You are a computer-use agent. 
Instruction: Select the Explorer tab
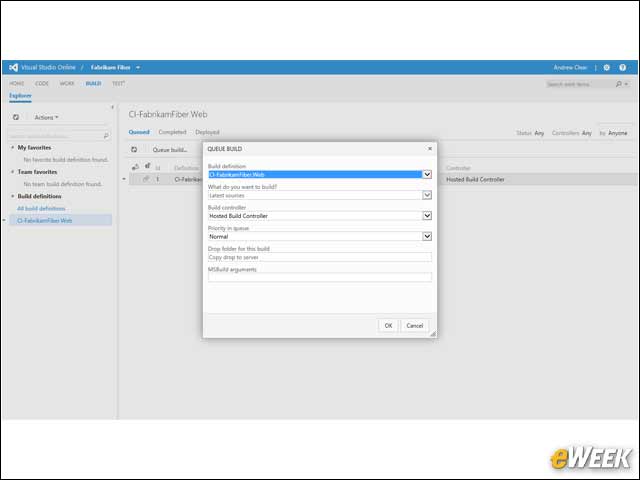(20, 96)
